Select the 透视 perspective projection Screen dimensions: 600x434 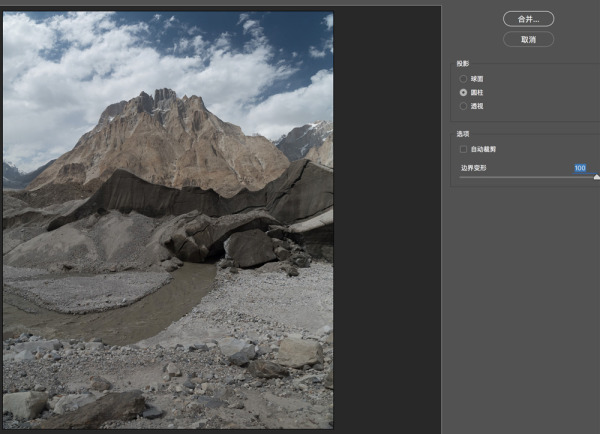pyautogui.click(x=463, y=106)
